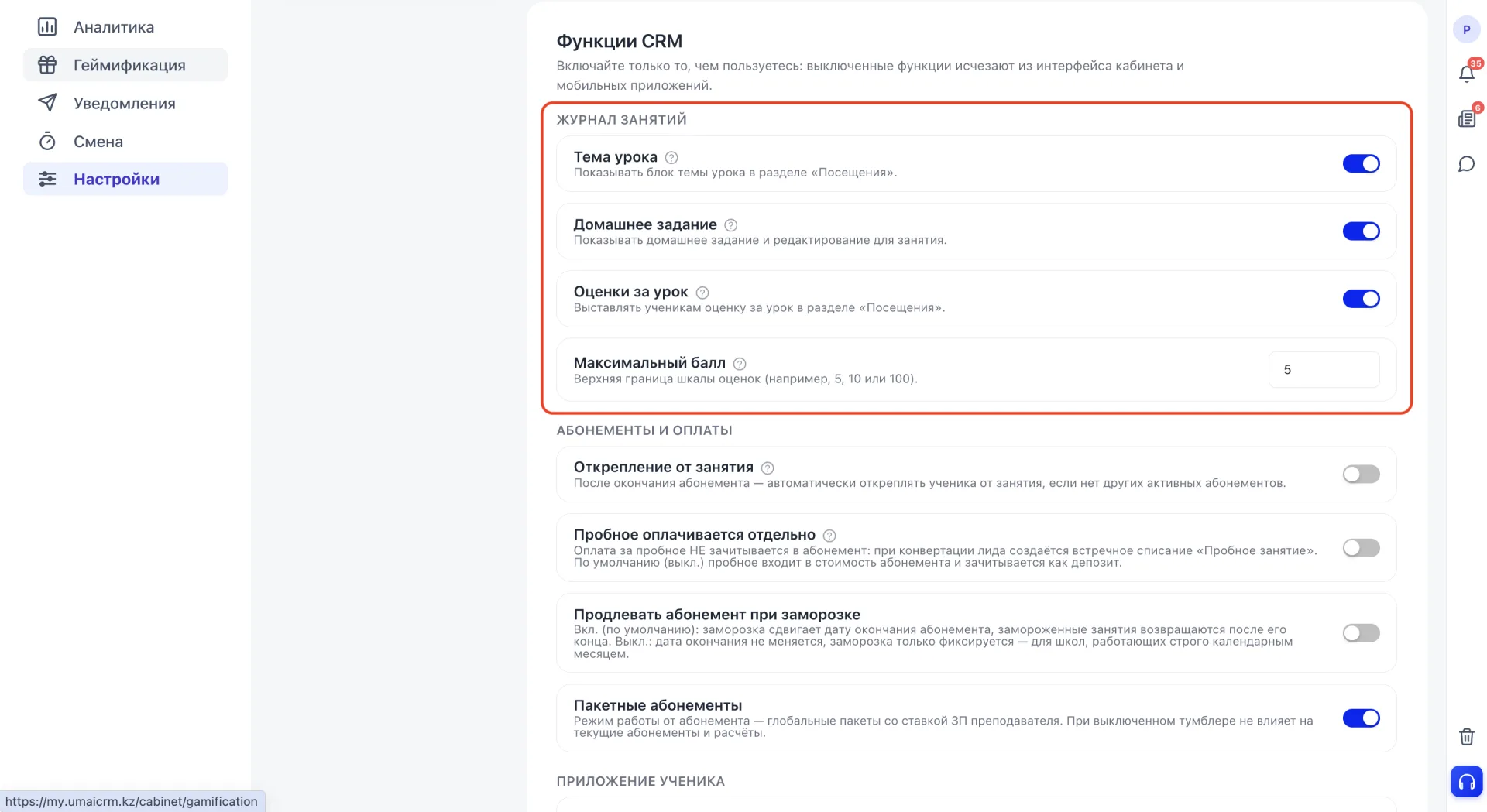Click help icon beside Открепление от занятия

click(768, 468)
